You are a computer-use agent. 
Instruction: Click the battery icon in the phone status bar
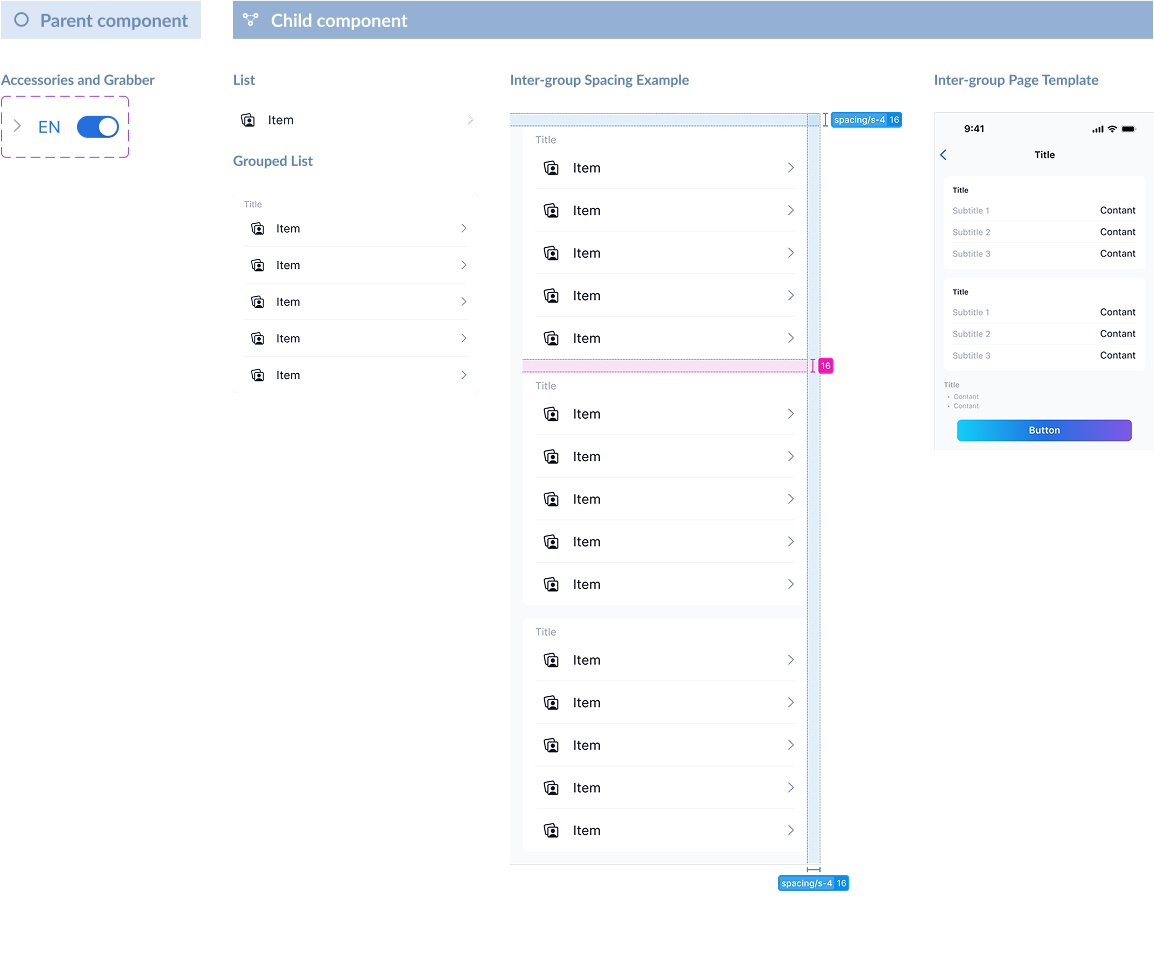1128,129
